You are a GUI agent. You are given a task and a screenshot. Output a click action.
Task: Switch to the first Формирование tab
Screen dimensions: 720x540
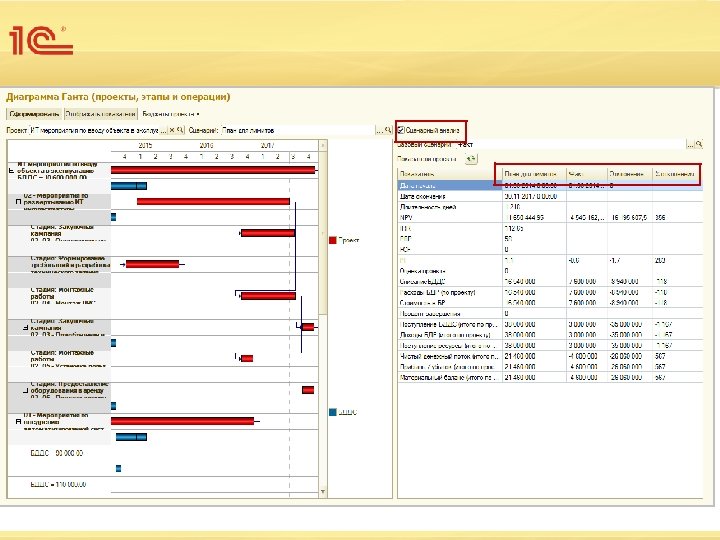pos(36,114)
